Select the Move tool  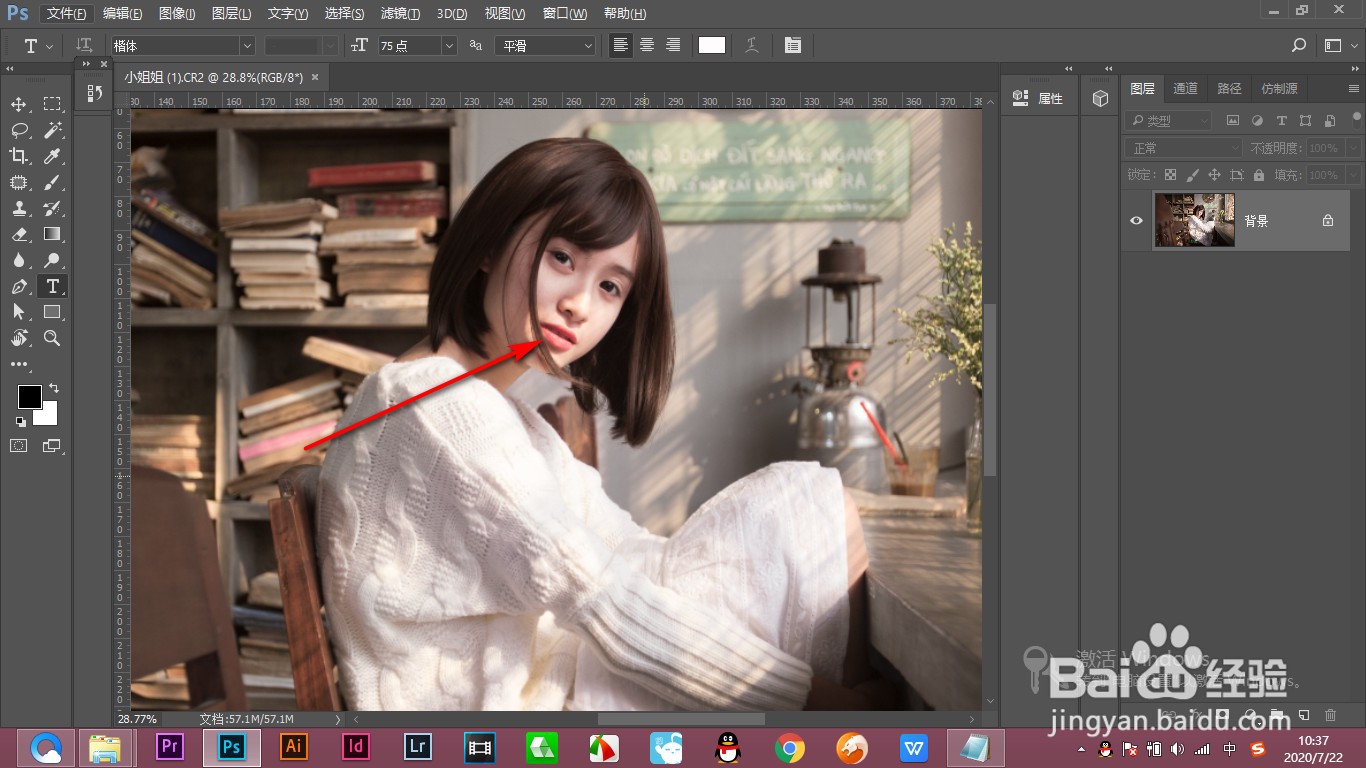coord(19,104)
